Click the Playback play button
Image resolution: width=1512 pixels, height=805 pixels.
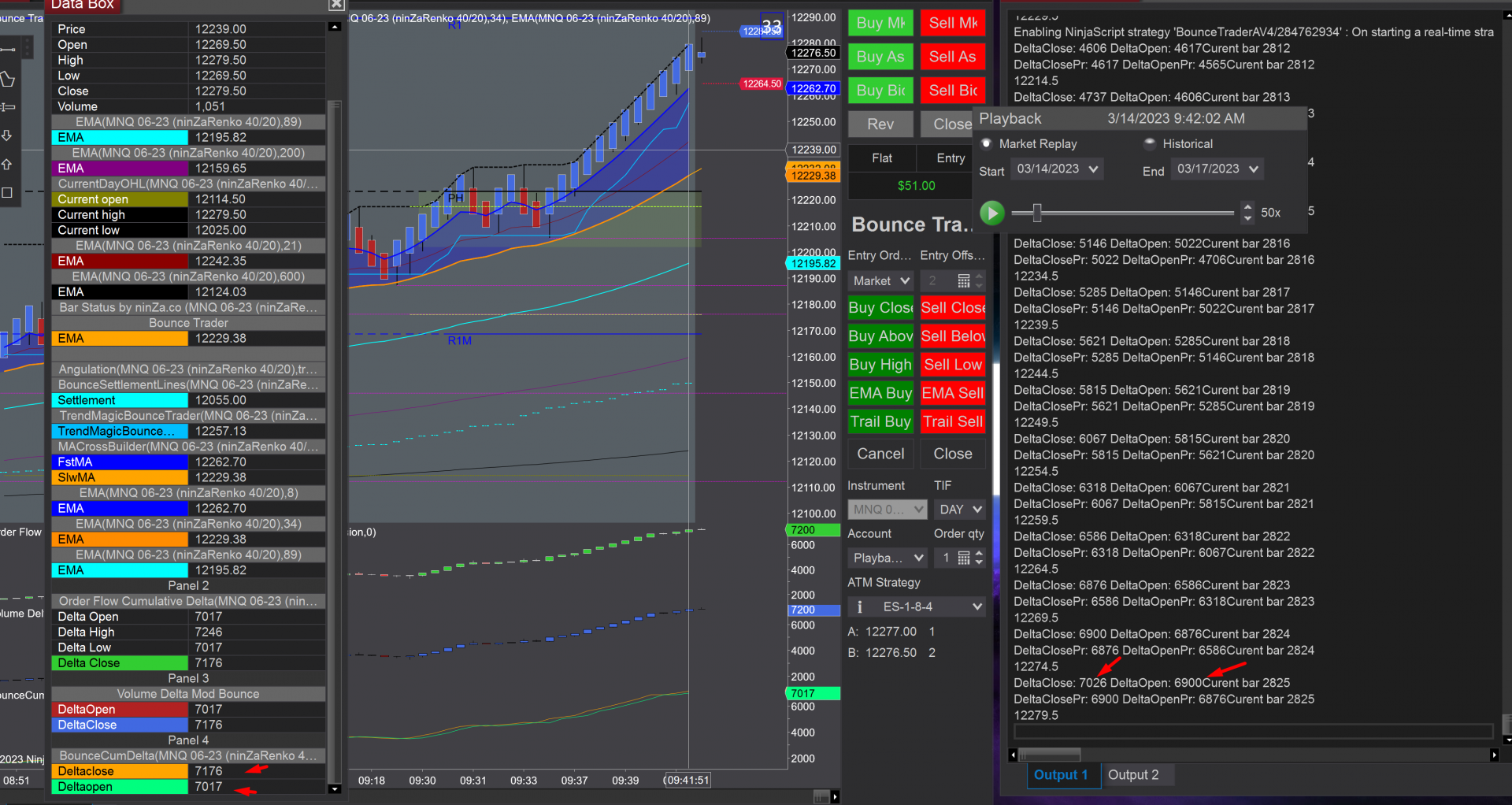pos(992,213)
